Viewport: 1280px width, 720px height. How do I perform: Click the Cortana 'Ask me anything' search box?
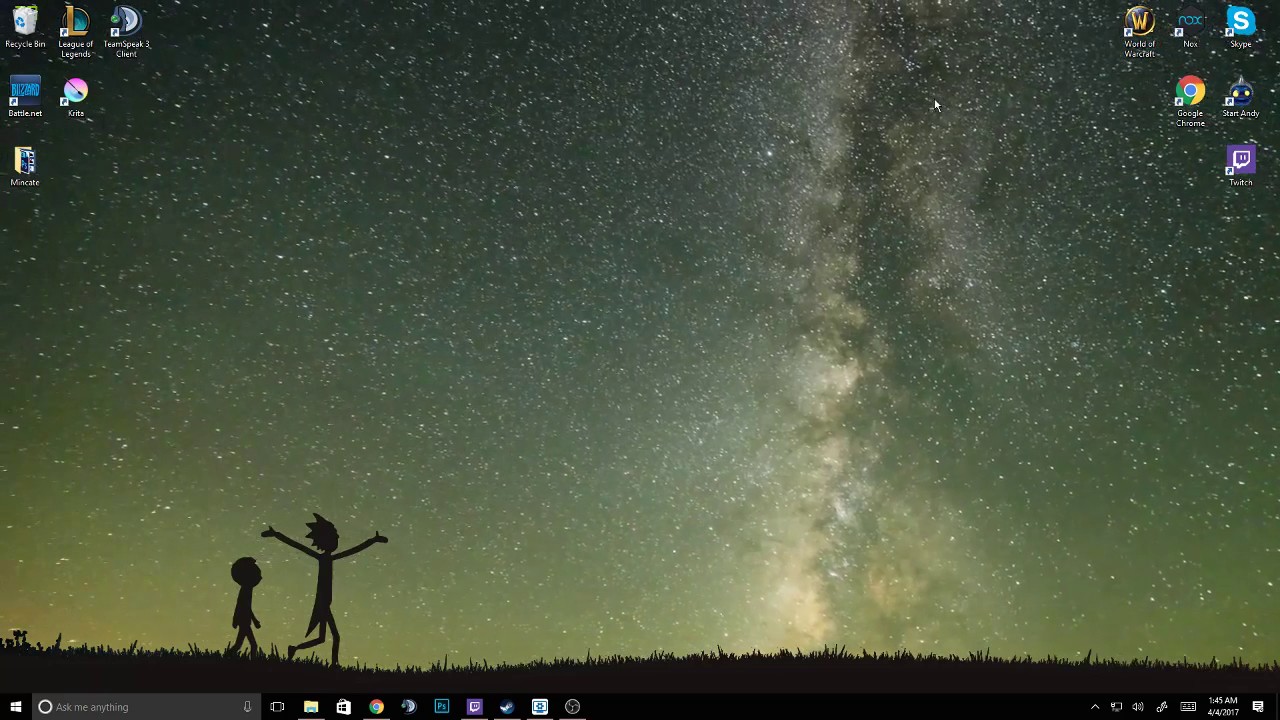pyautogui.click(x=147, y=707)
